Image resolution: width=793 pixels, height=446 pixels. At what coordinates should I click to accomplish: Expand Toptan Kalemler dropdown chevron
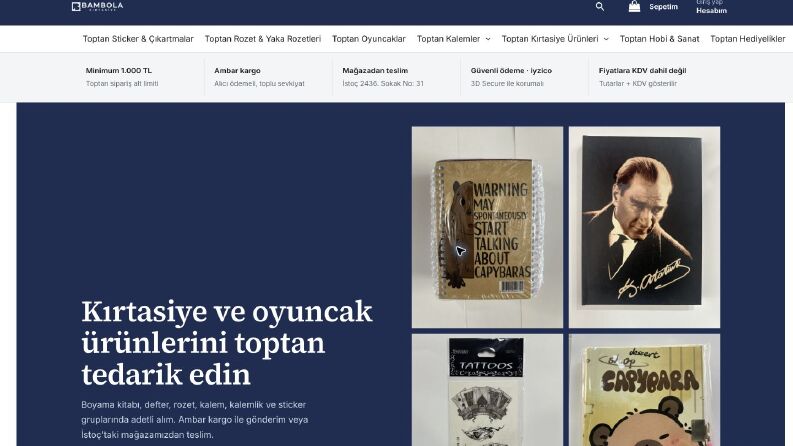(488, 39)
